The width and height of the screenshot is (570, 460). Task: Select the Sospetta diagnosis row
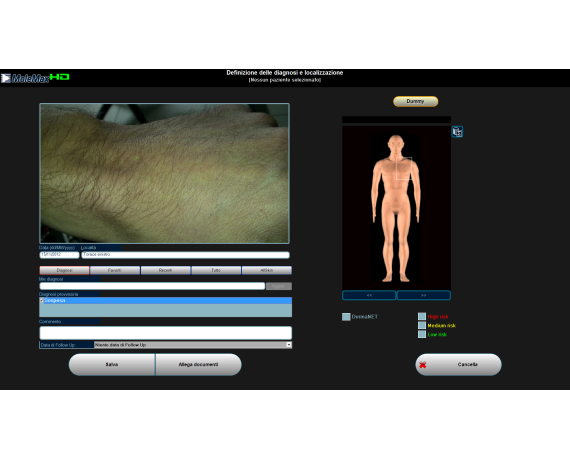coord(165,300)
